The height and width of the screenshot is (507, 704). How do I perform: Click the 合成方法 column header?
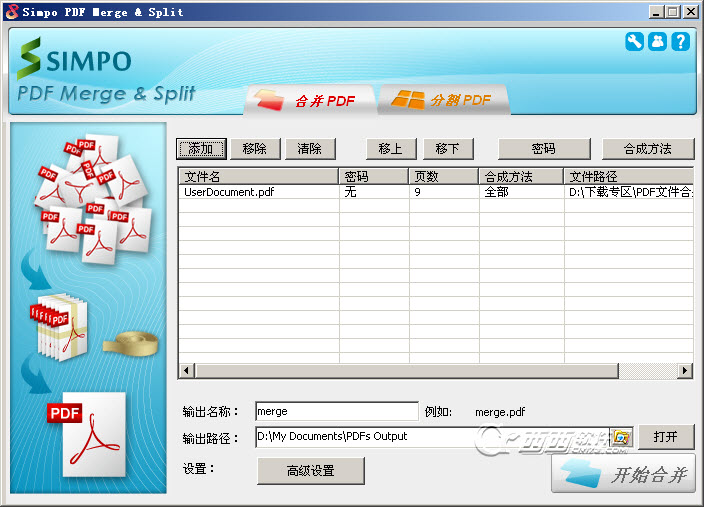[521, 176]
